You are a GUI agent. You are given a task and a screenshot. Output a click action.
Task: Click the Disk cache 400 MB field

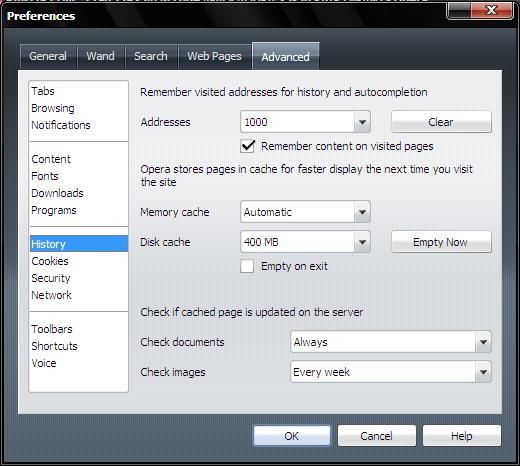point(297,242)
